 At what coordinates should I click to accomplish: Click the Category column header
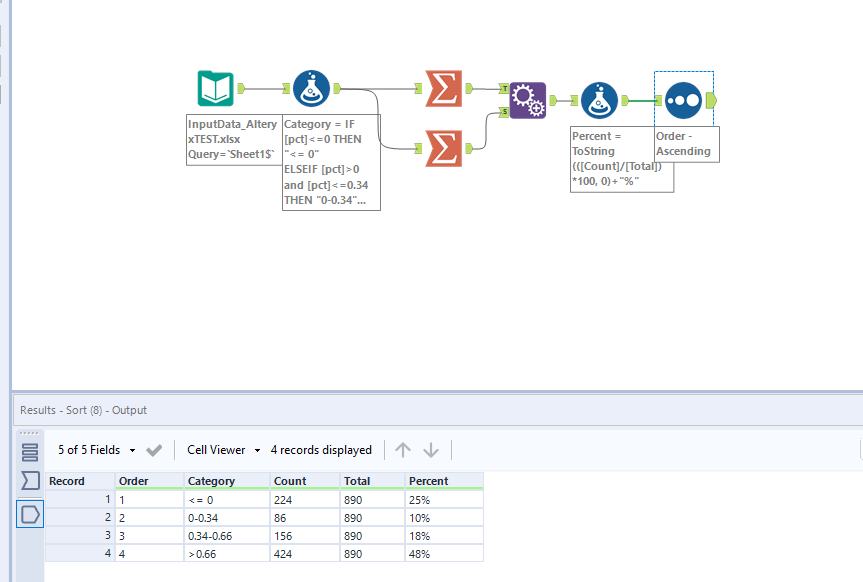pyautogui.click(x=212, y=481)
